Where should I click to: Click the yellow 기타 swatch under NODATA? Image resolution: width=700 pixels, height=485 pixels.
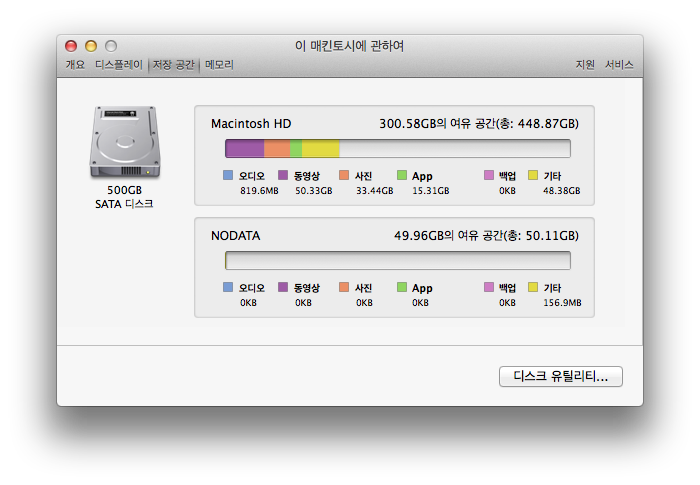click(532, 287)
